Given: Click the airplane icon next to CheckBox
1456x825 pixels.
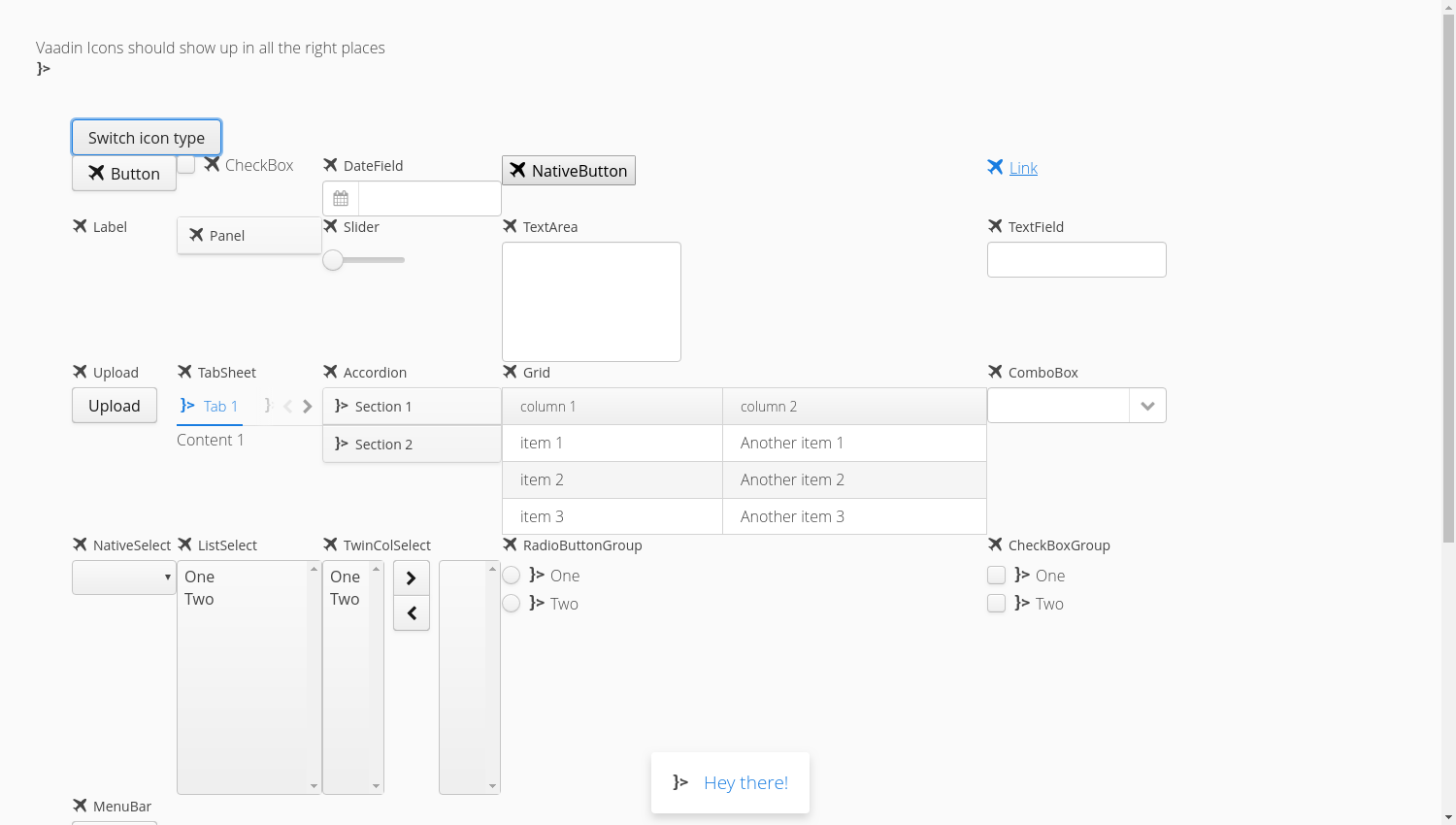Looking at the screenshot, I should pyautogui.click(x=212, y=165).
